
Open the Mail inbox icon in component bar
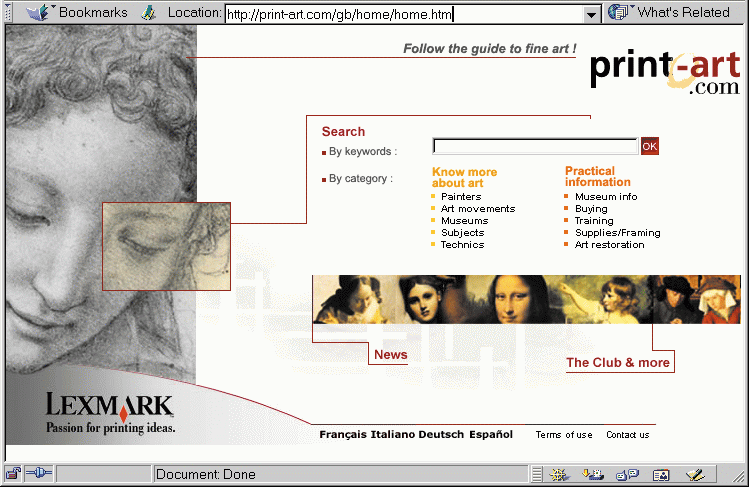[593, 475]
